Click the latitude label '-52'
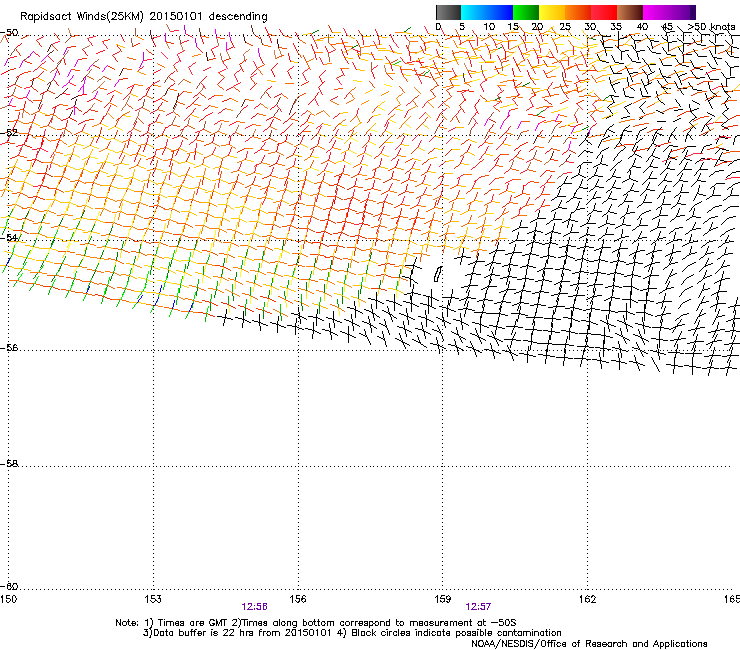This screenshot has width=740, height=650. [9, 133]
